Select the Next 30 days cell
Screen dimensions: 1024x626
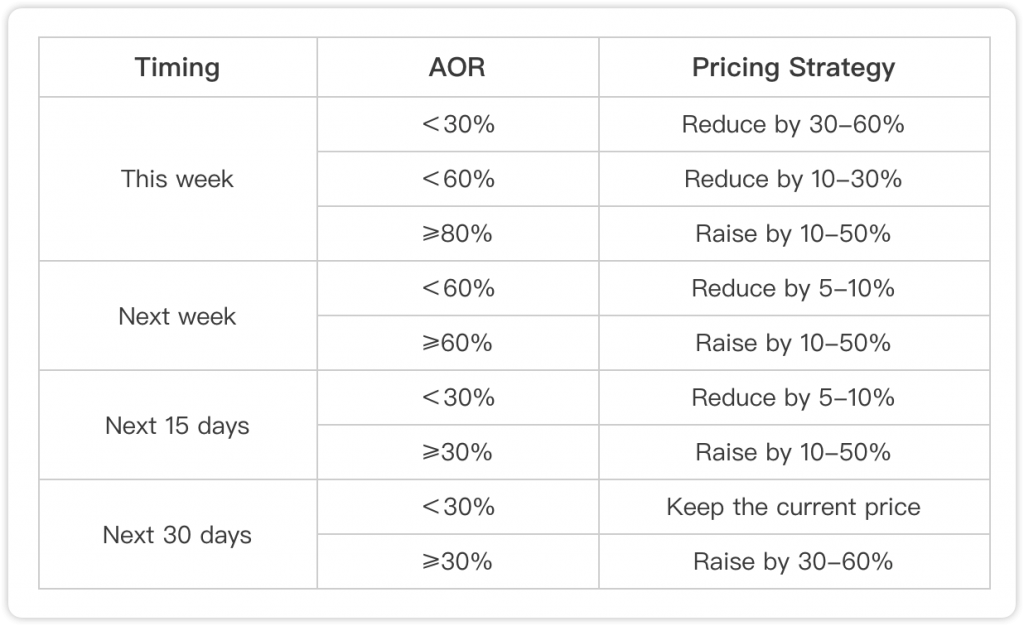point(178,535)
